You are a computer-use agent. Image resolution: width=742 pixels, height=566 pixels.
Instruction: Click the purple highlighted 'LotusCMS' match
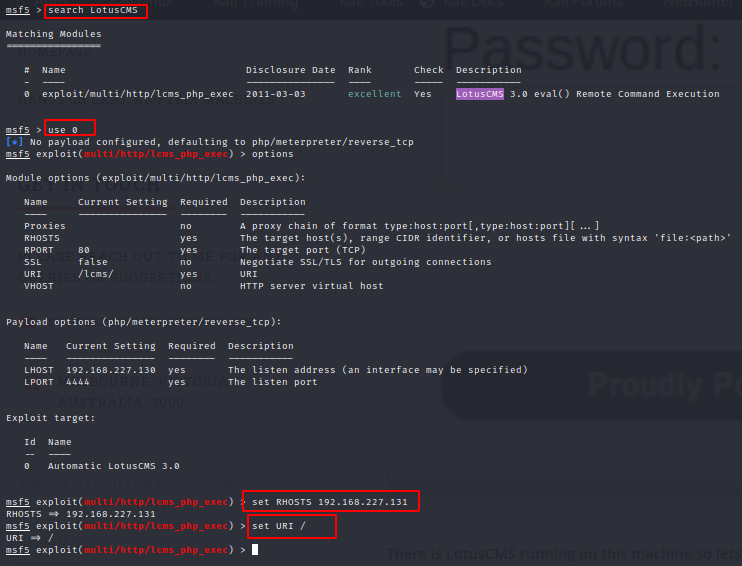[480, 94]
